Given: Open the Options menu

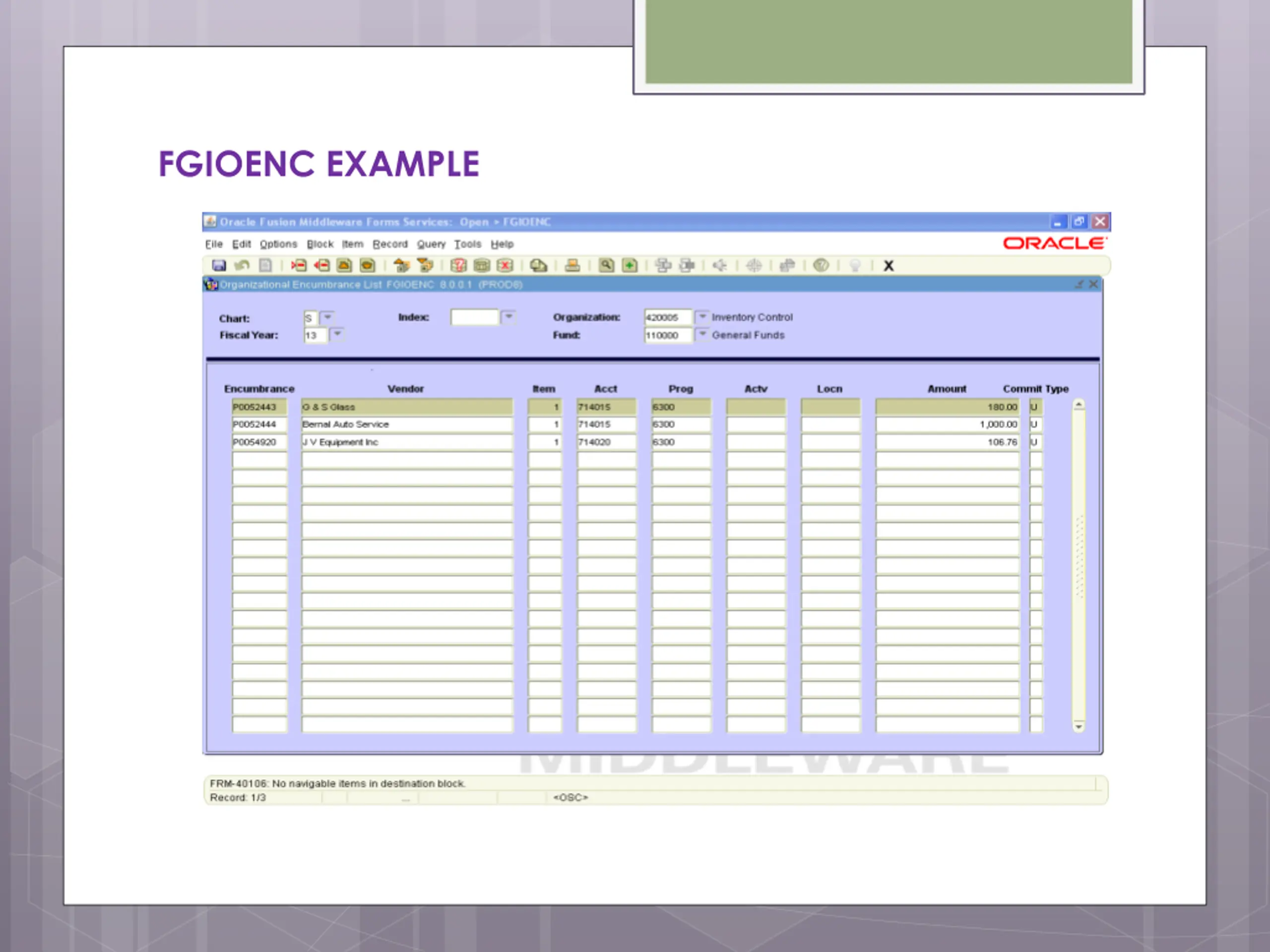Looking at the screenshot, I should point(278,244).
